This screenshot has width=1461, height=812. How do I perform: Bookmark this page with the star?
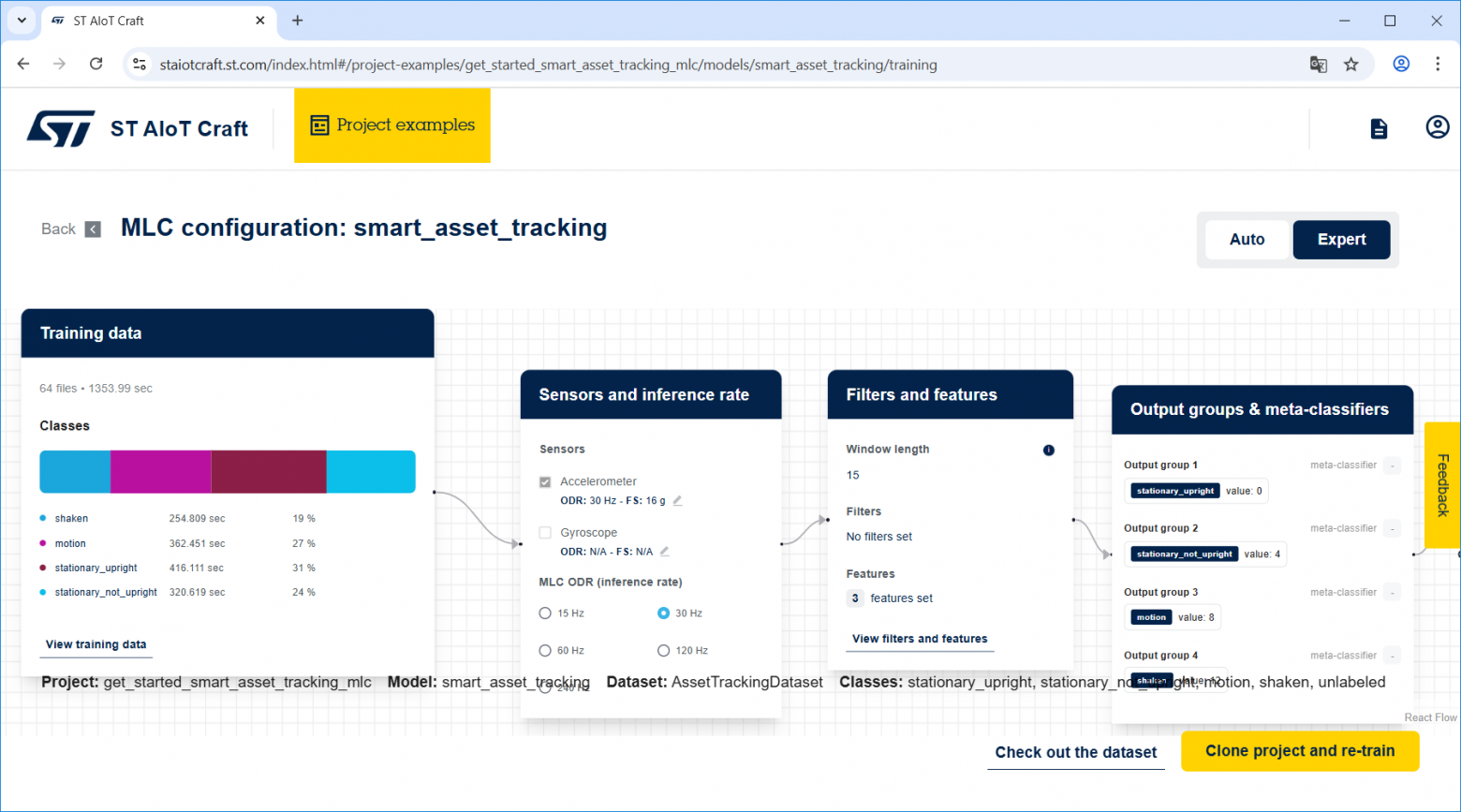[1350, 65]
